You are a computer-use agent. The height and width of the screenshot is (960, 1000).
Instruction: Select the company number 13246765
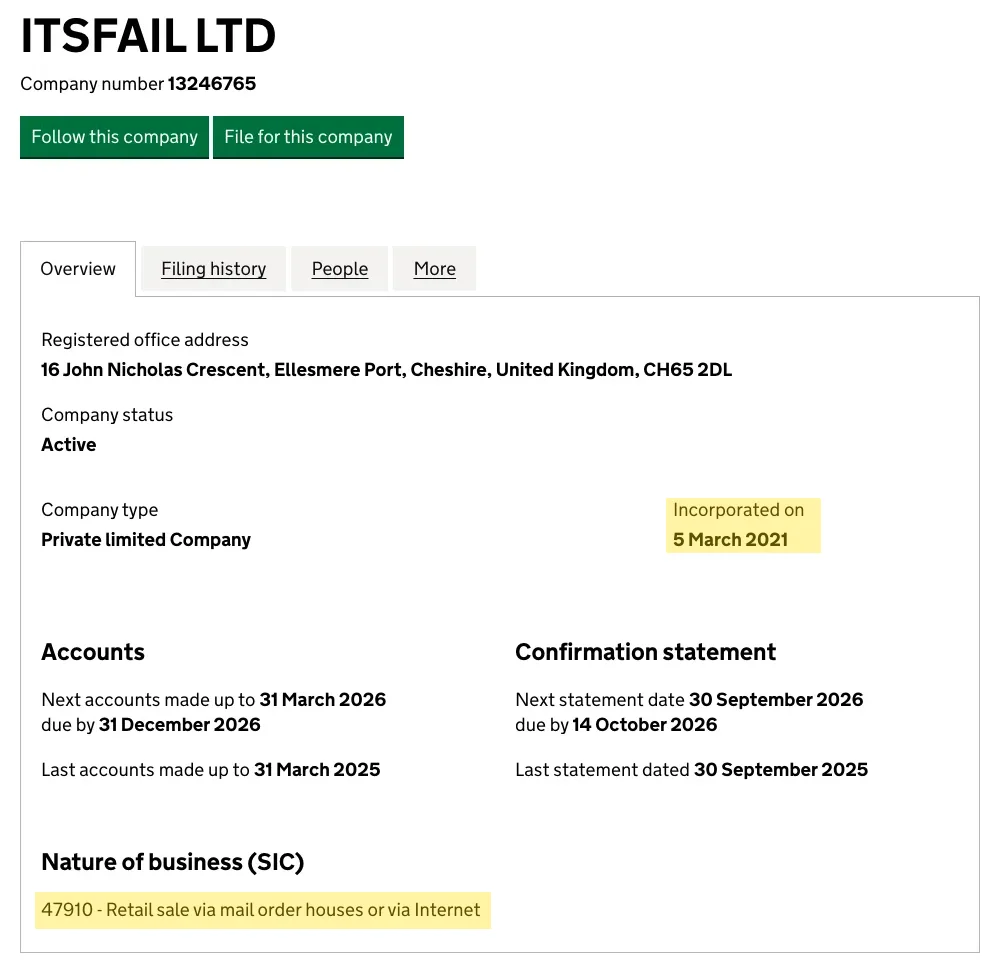click(x=212, y=84)
